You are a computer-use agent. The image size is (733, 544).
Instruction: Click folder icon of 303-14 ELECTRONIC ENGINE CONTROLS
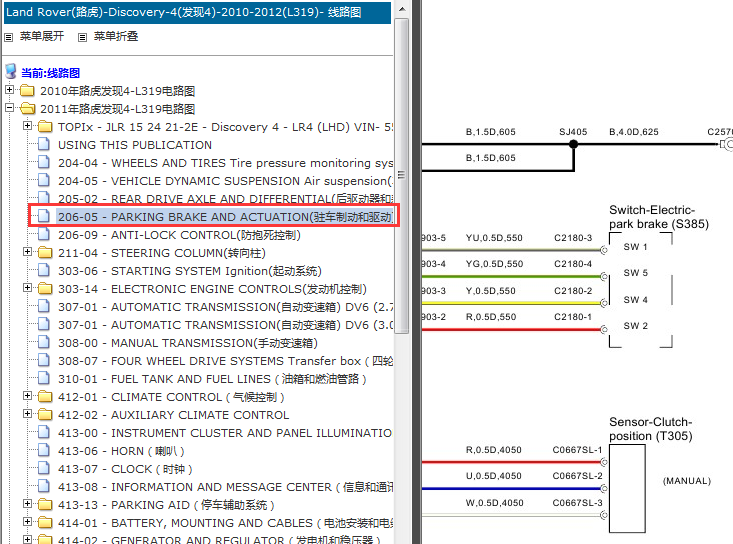point(45,288)
